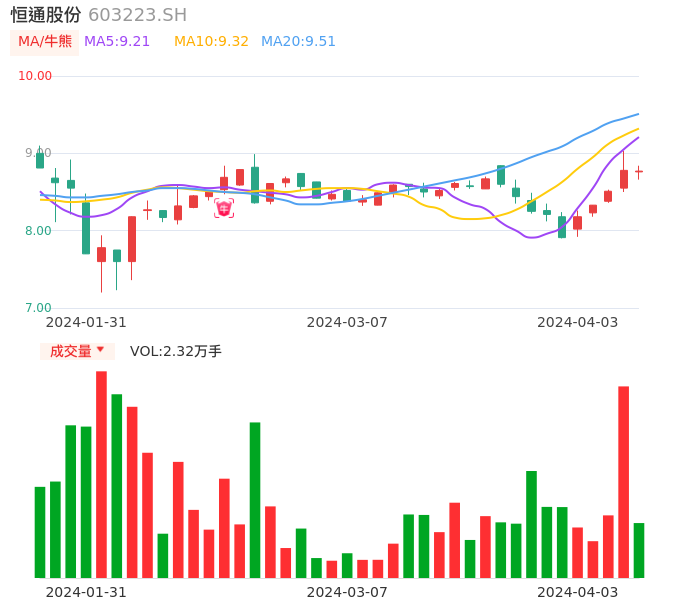Click the stock name 恒通股份
The height and width of the screenshot is (606, 686).
pyautogui.click(x=46, y=14)
